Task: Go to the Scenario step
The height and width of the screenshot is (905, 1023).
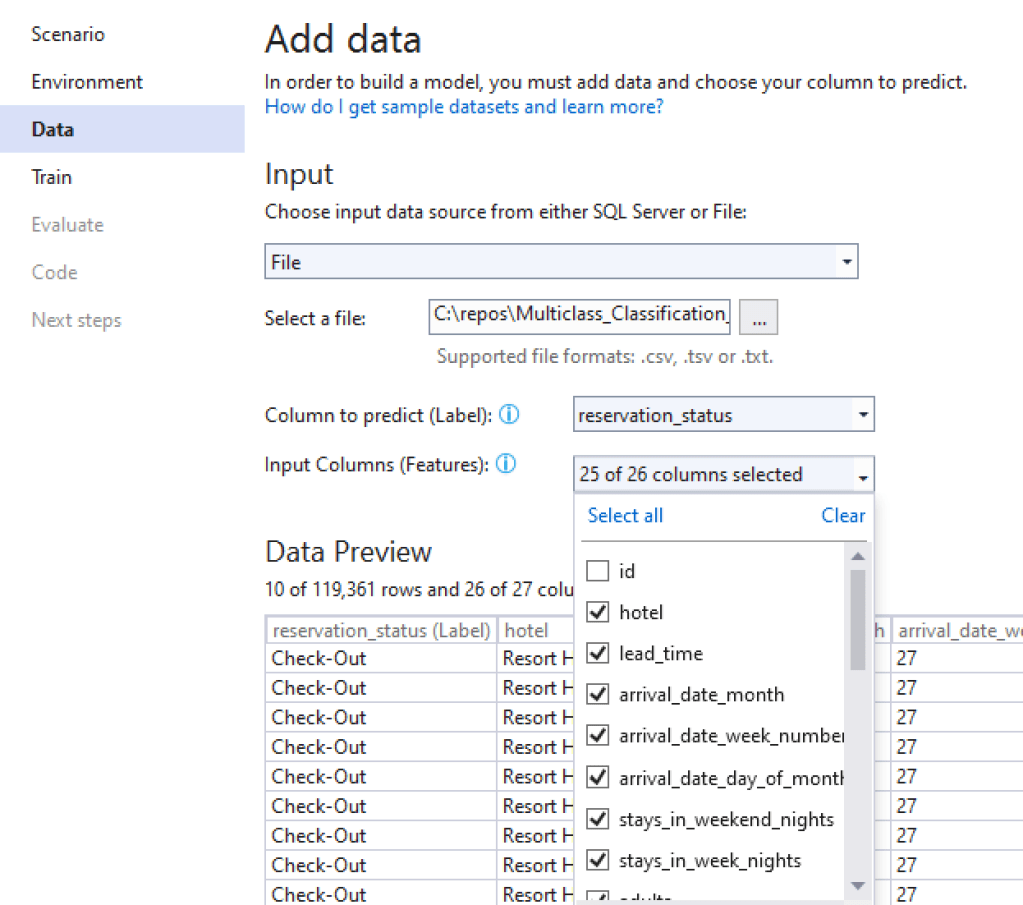Action: 68,34
